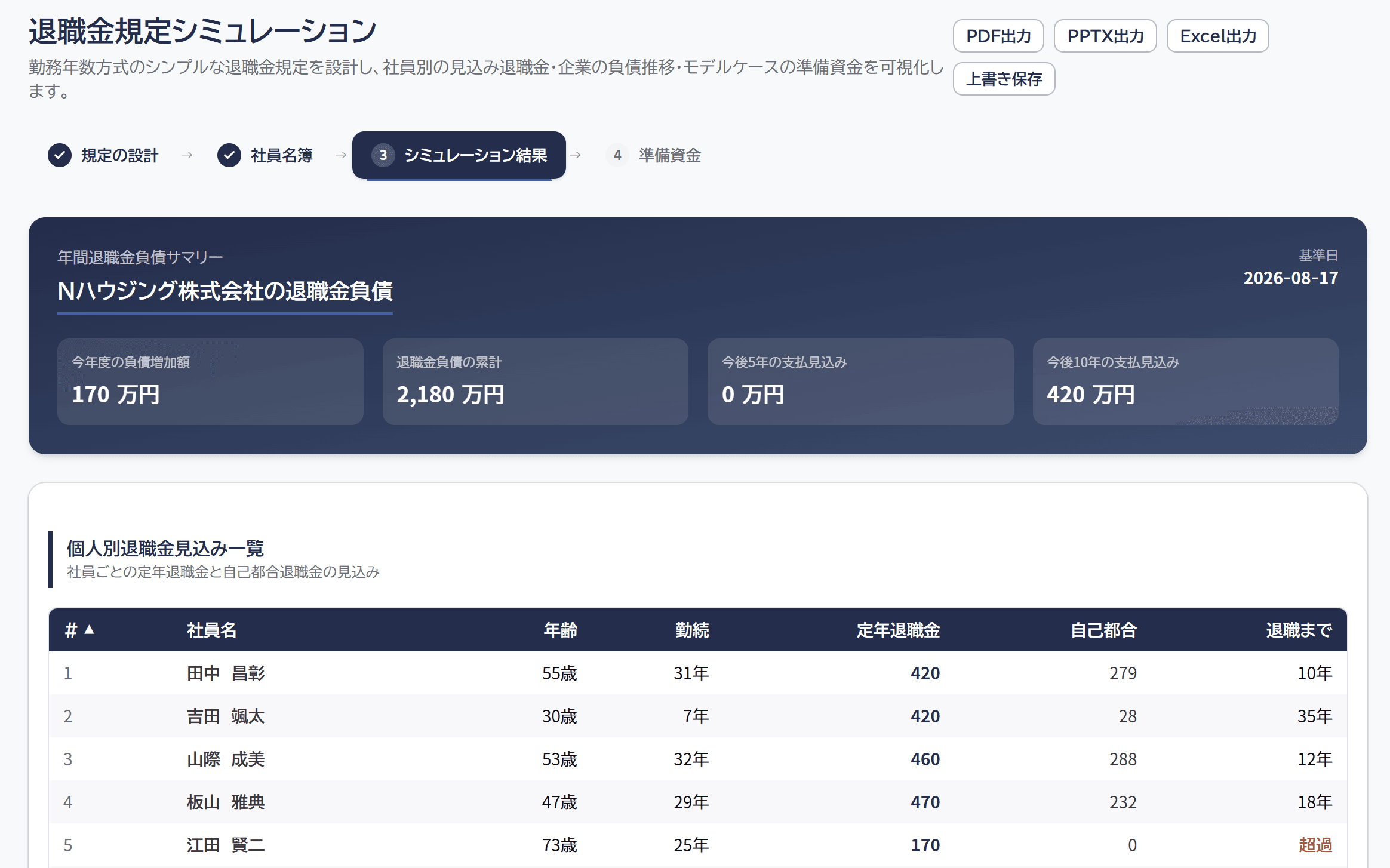This screenshot has height=868, width=1390.
Task: Click the number 4 step badge
Action: click(x=617, y=155)
